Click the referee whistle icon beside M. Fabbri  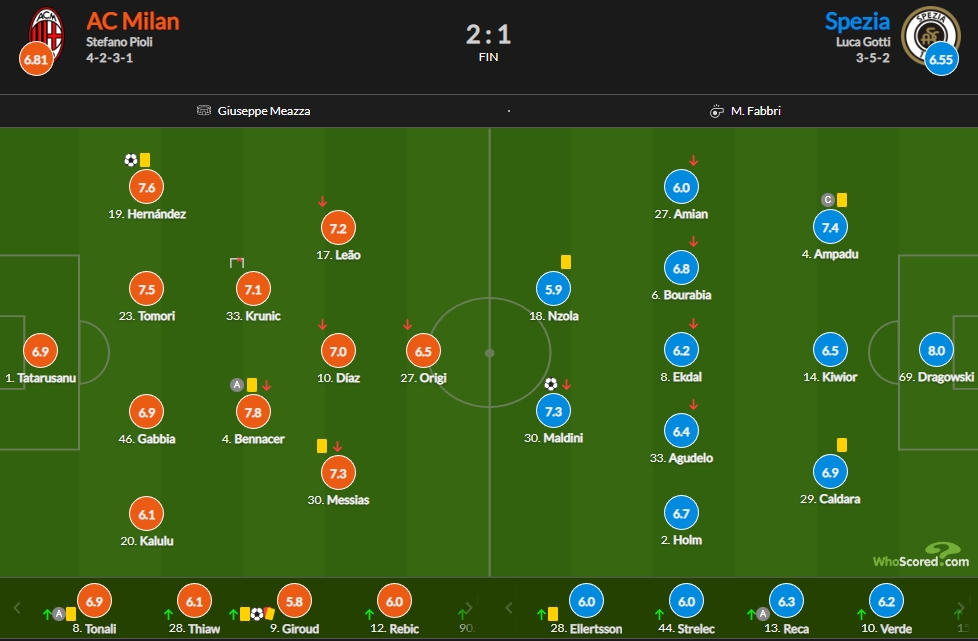pyautogui.click(x=715, y=111)
